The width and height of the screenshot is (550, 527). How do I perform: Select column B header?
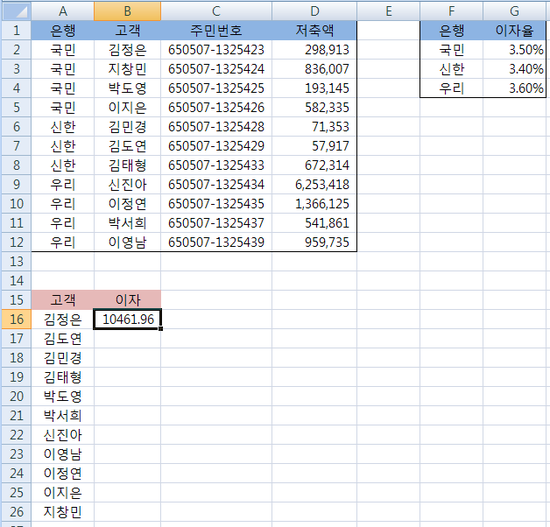[x=127, y=11]
